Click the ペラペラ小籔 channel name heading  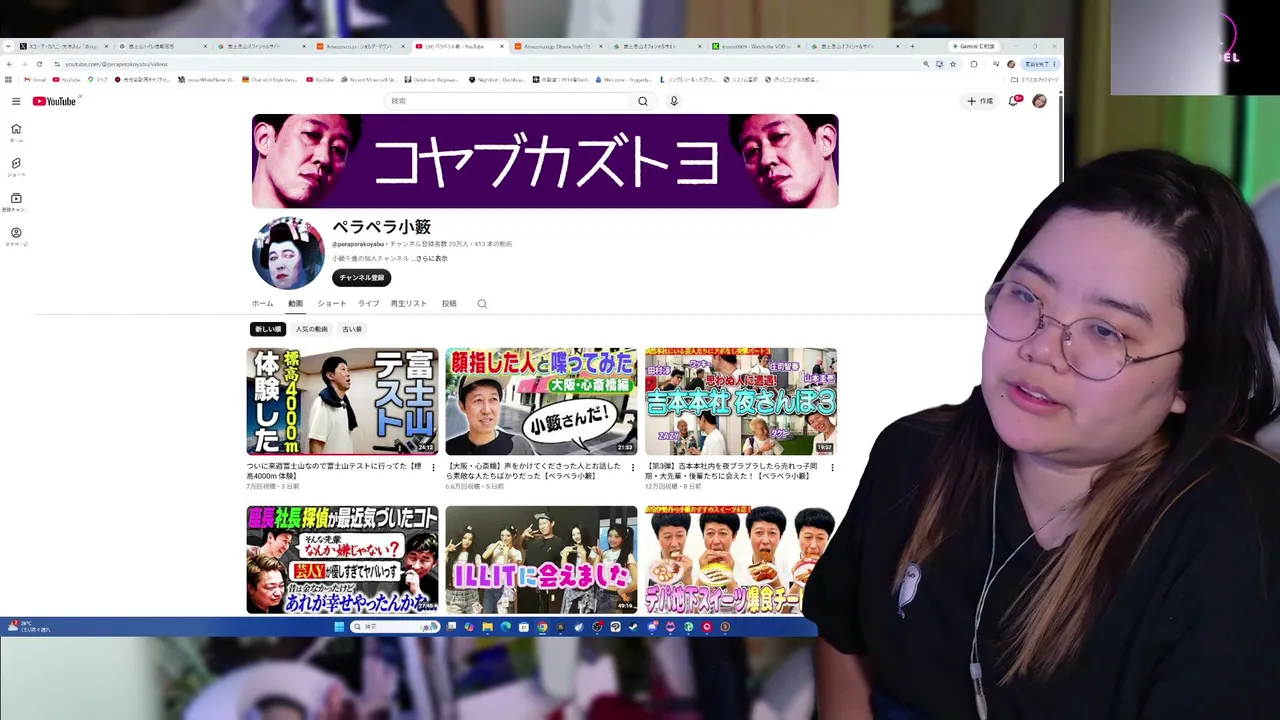pos(381,227)
